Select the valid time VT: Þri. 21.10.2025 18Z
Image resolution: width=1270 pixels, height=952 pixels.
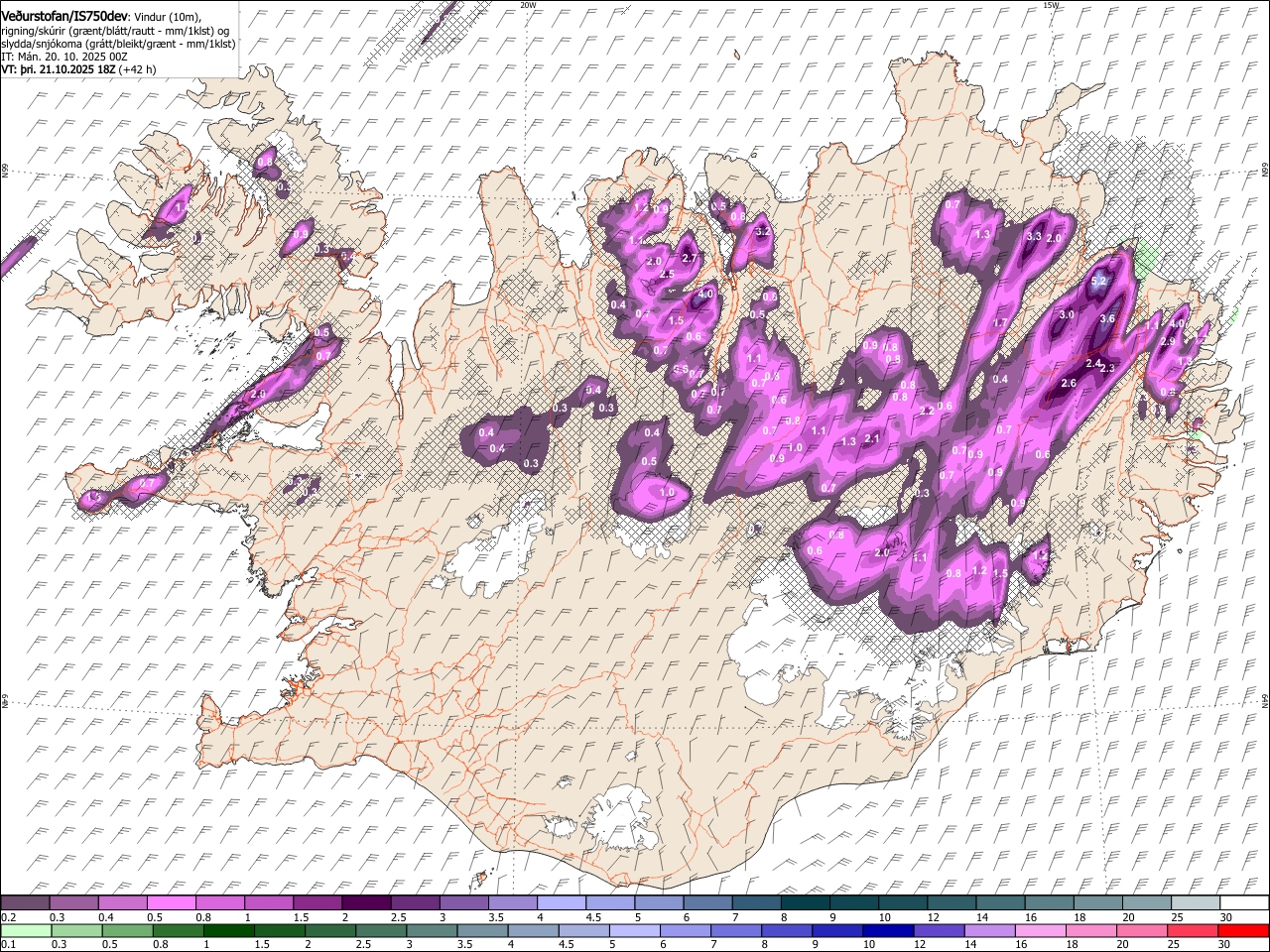59,70
